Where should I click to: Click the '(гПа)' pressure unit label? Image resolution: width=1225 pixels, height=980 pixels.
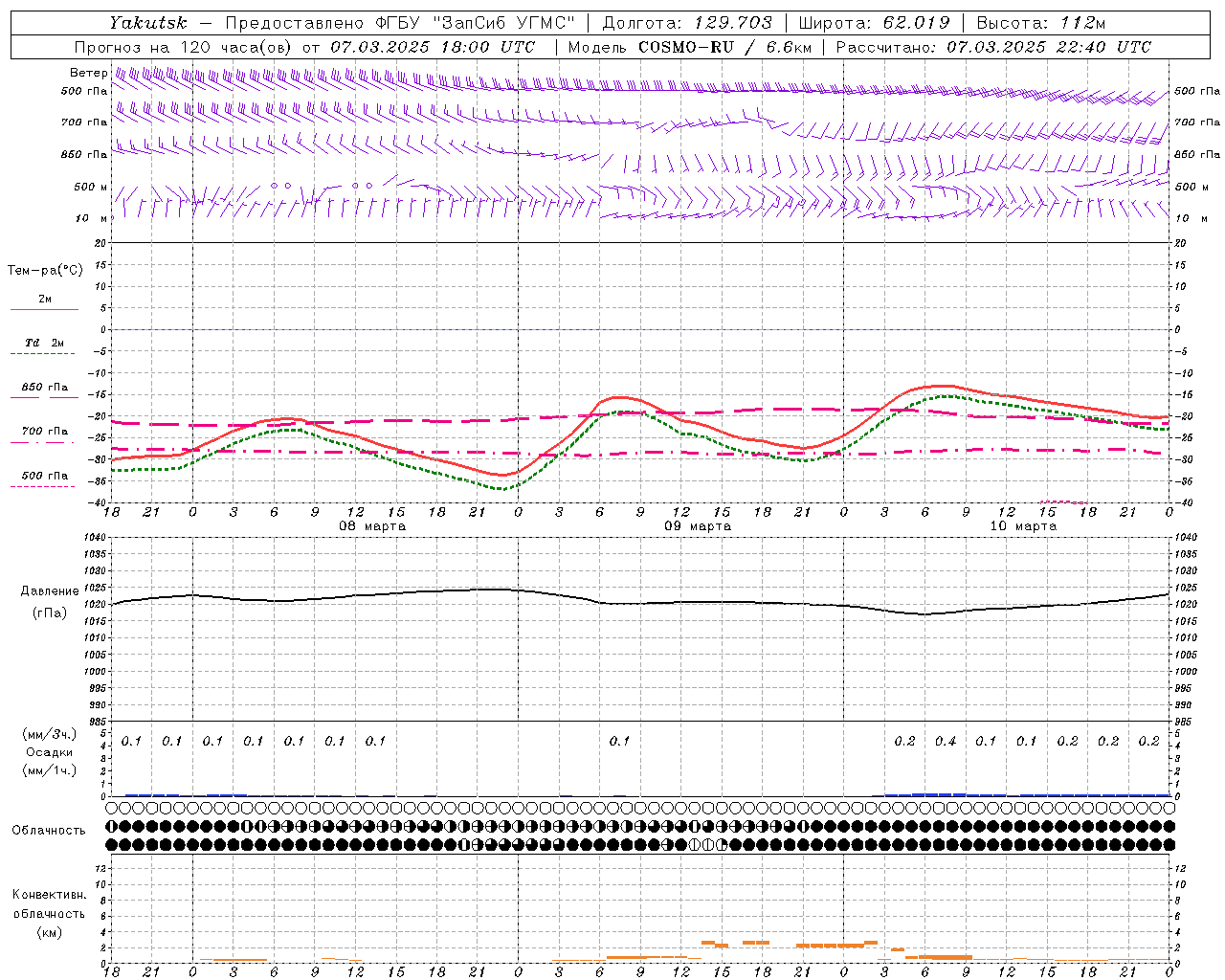tap(50, 613)
